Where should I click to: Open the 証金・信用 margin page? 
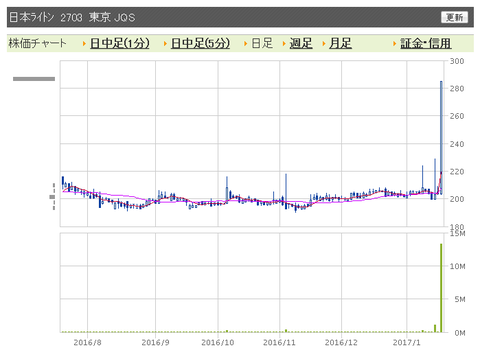pyautogui.click(x=426, y=43)
